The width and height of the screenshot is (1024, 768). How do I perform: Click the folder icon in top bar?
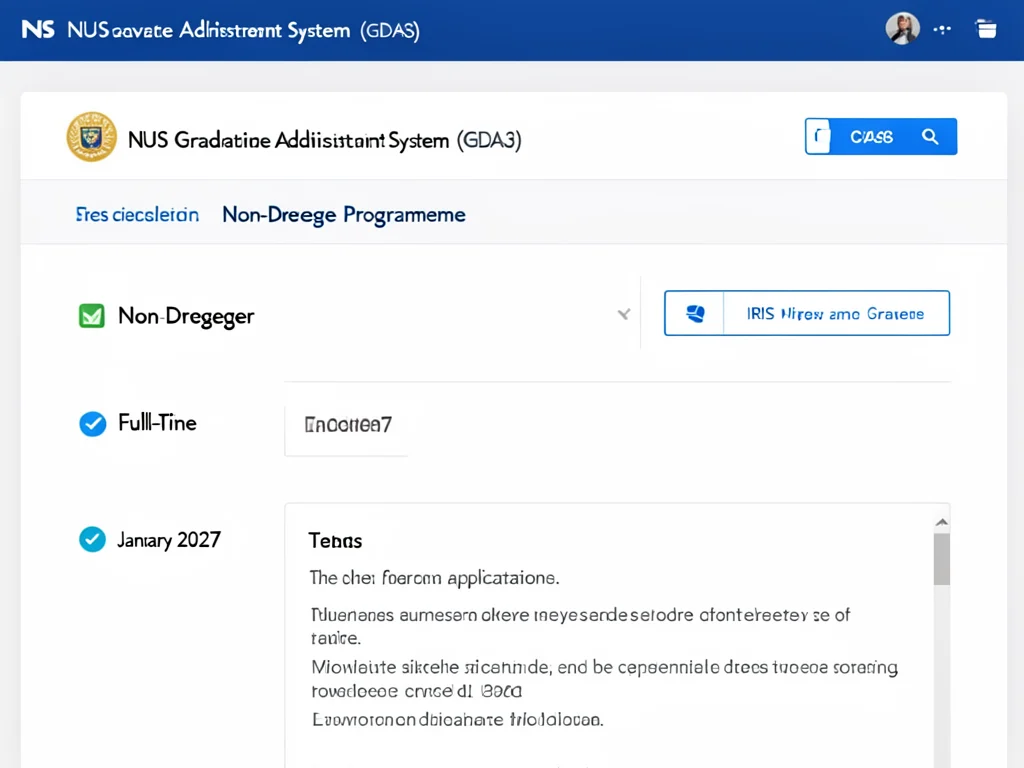(x=985, y=29)
